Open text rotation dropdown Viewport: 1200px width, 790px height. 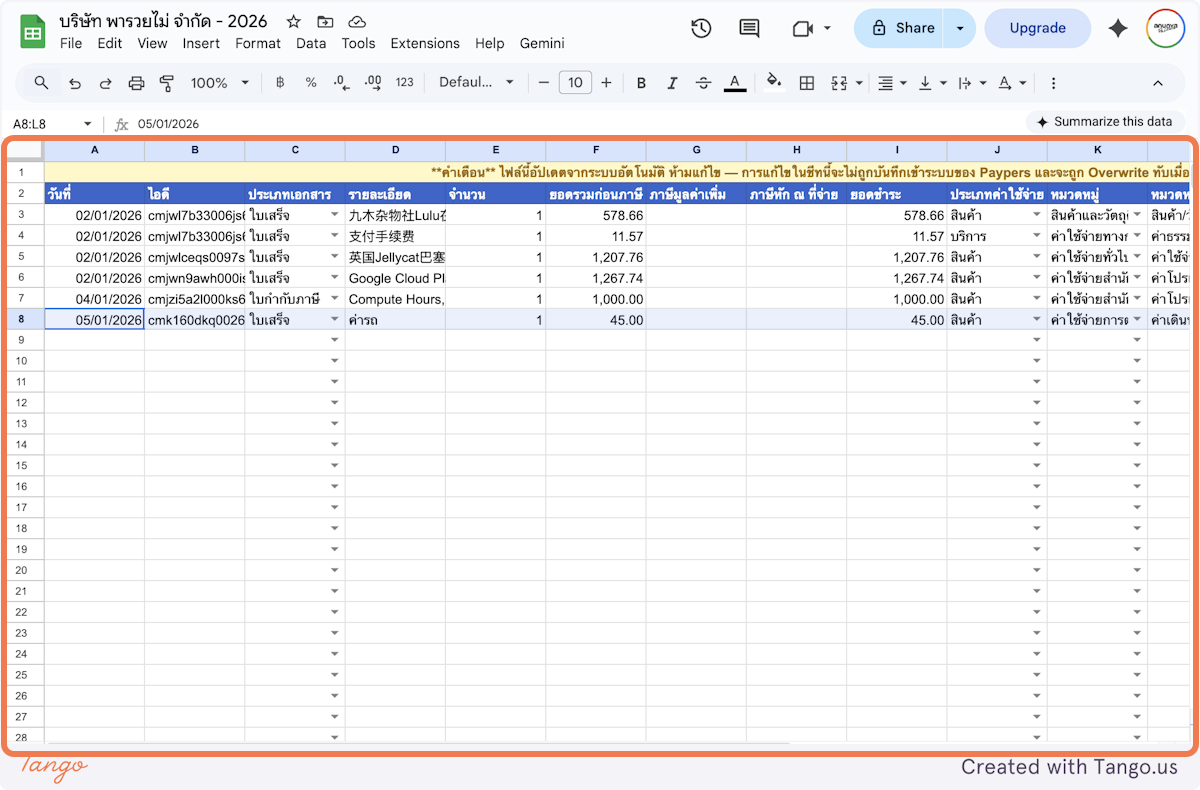(x=1012, y=83)
